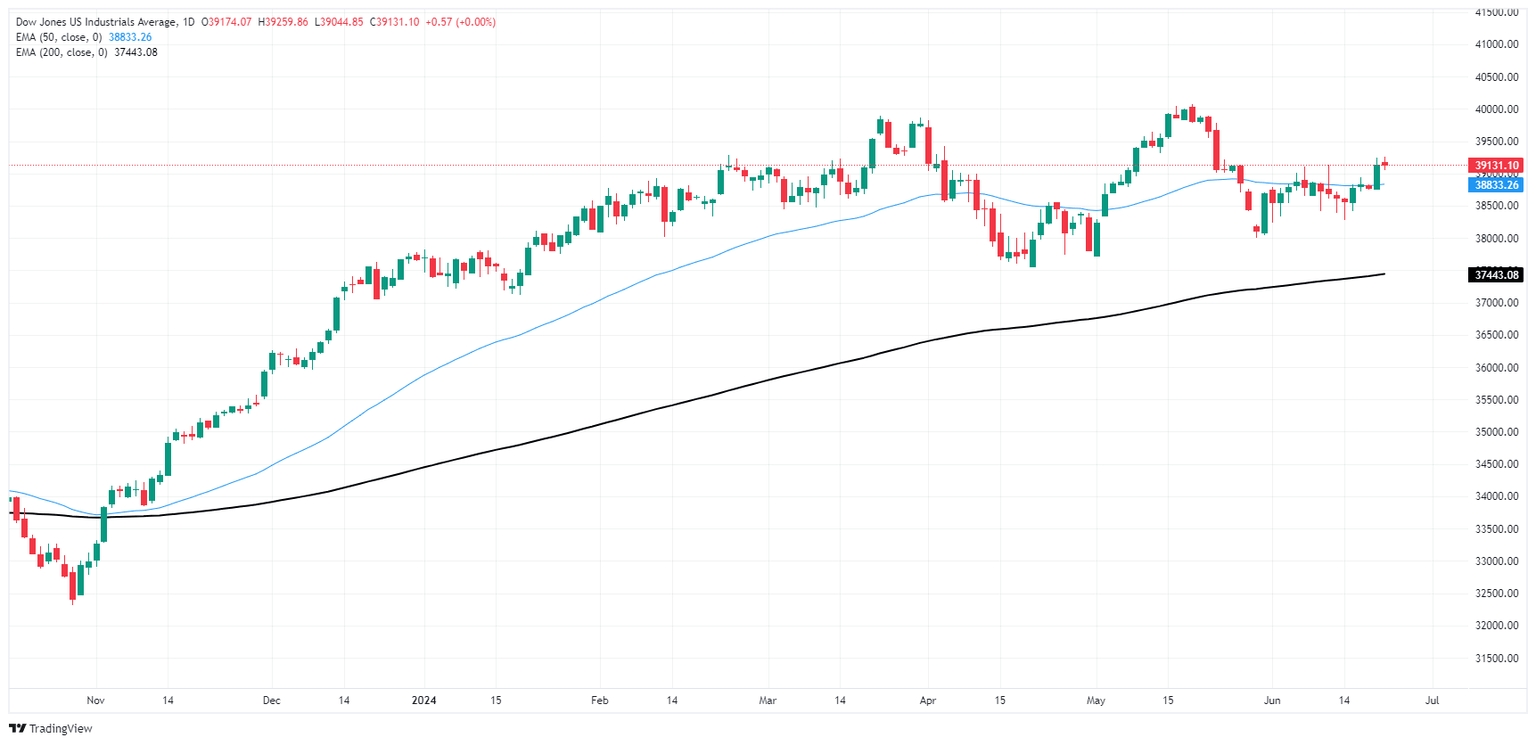This screenshot has height=744, width=1536.
Task: Click the 41500.00 price axis label
Action: (x=1502, y=12)
